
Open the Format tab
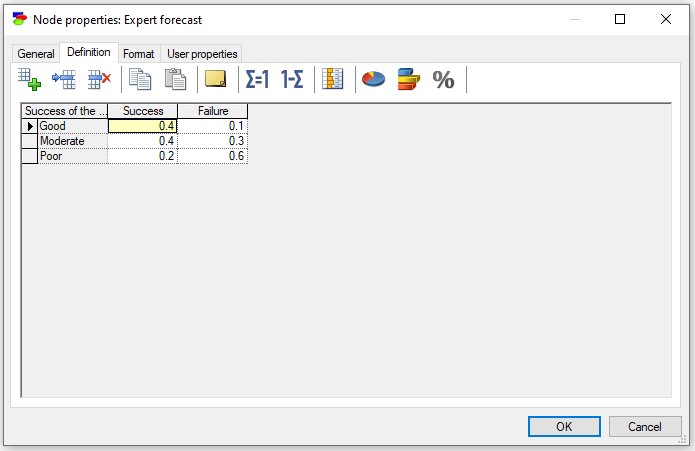click(139, 54)
